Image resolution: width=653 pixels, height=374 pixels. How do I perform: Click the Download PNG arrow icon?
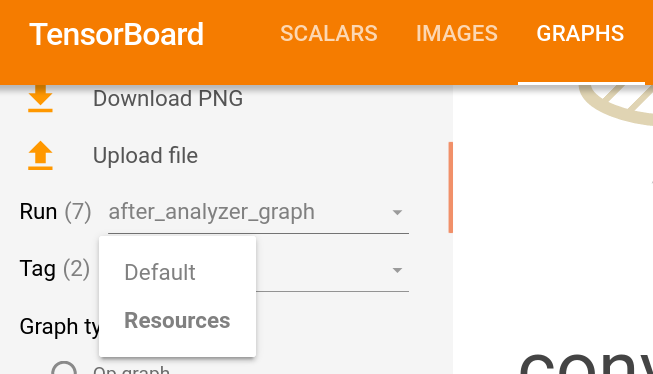40,98
